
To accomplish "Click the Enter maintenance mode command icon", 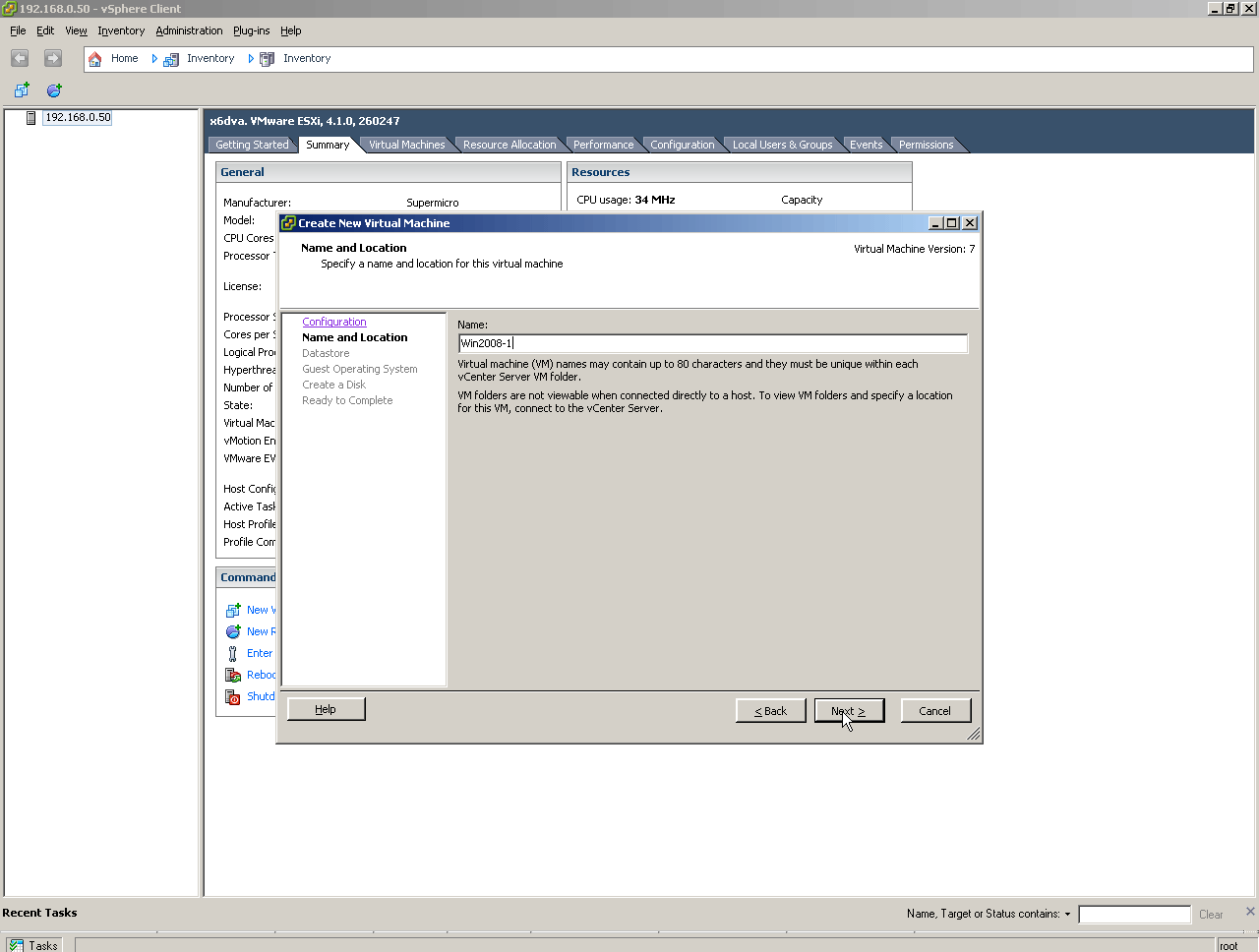I will tap(233, 654).
